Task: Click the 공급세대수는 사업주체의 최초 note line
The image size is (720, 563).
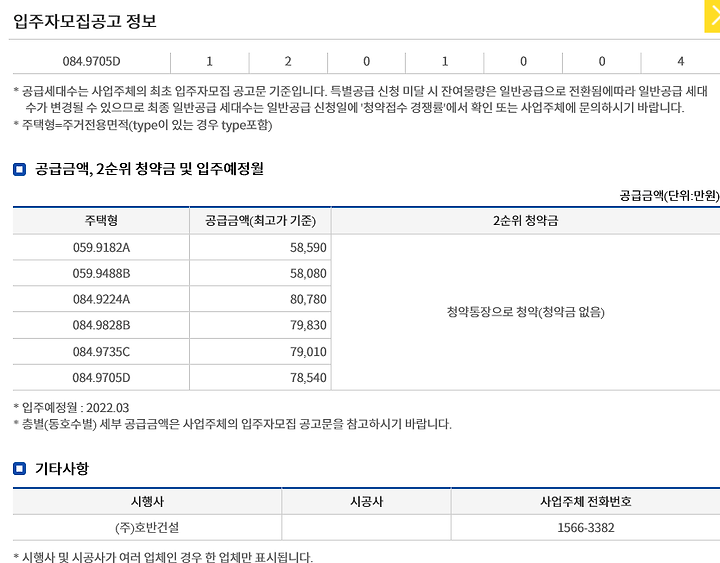Action: (360, 99)
